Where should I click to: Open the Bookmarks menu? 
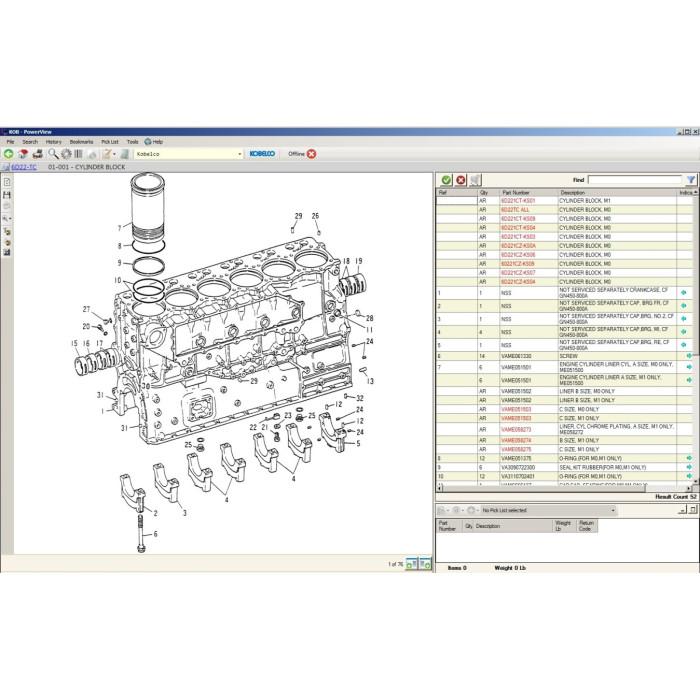(81, 142)
